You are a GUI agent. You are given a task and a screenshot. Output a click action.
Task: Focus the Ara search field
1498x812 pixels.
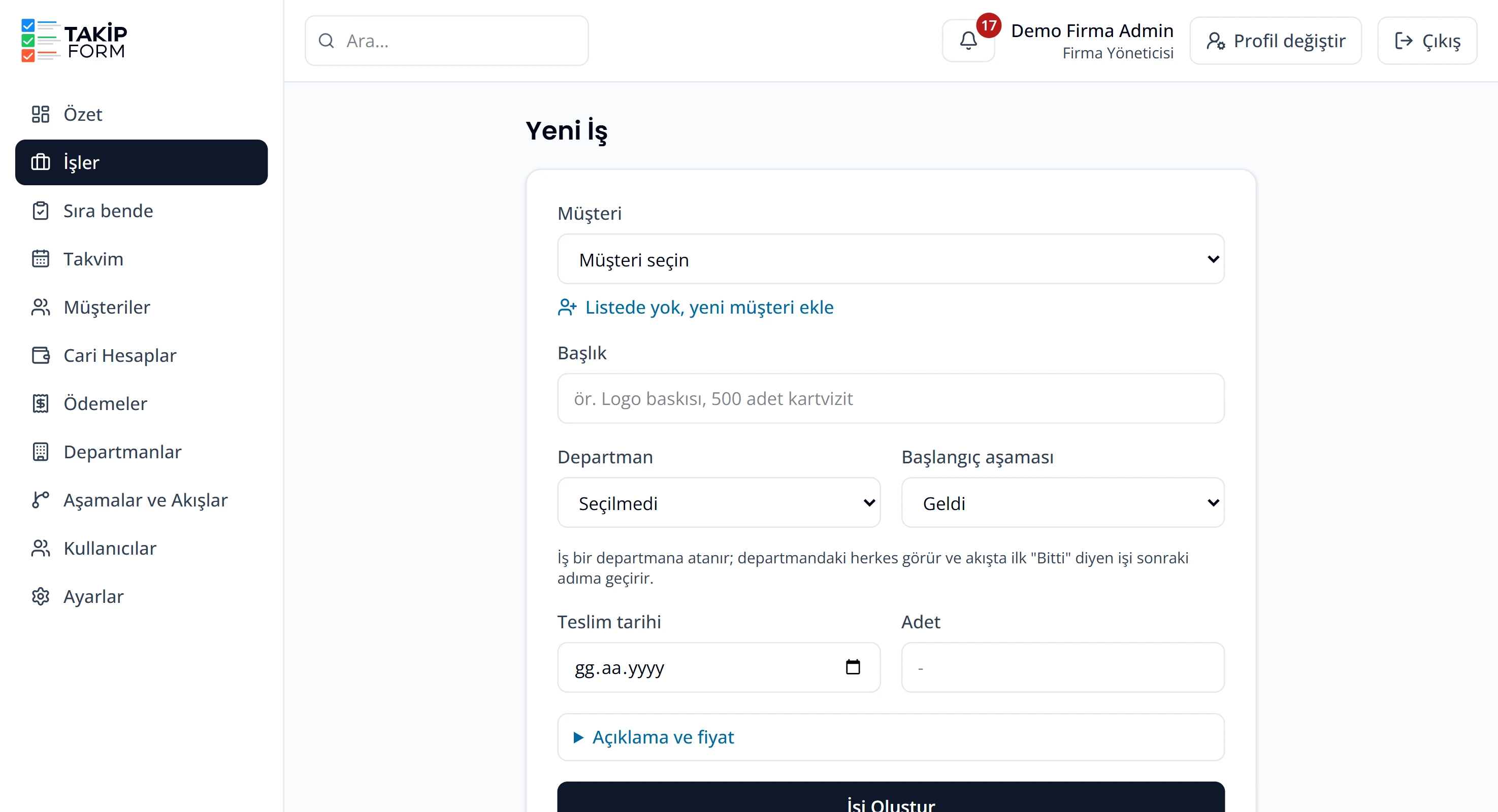[x=447, y=41]
